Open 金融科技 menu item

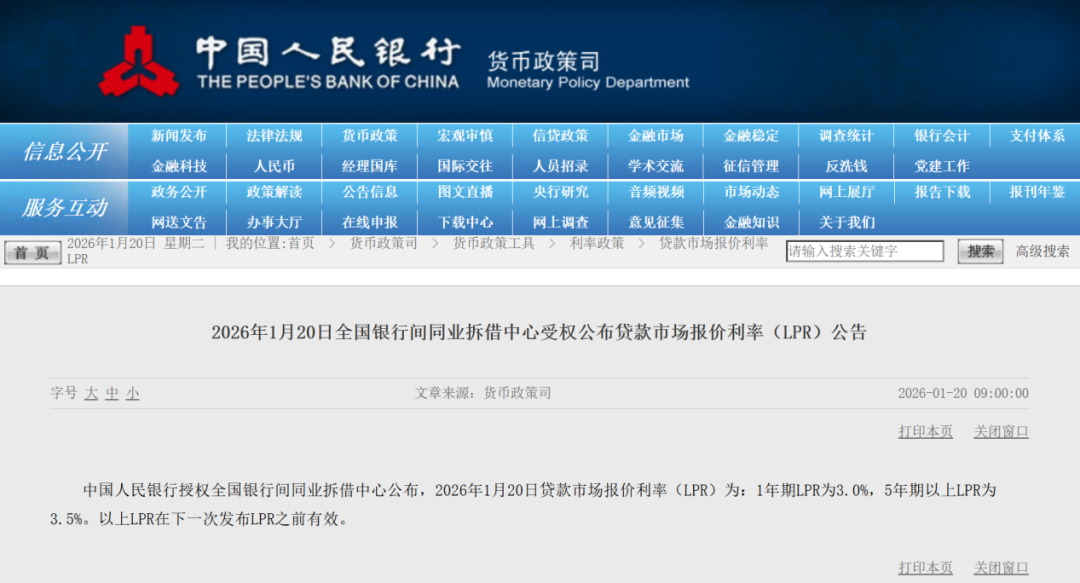[x=179, y=166]
